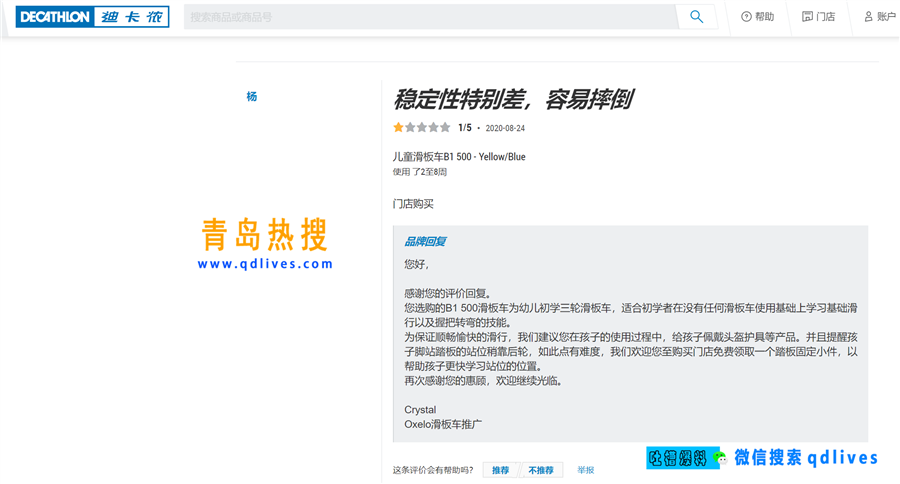The height and width of the screenshot is (484, 900).
Task: Report the review via 举报 link
Action: coord(585,470)
